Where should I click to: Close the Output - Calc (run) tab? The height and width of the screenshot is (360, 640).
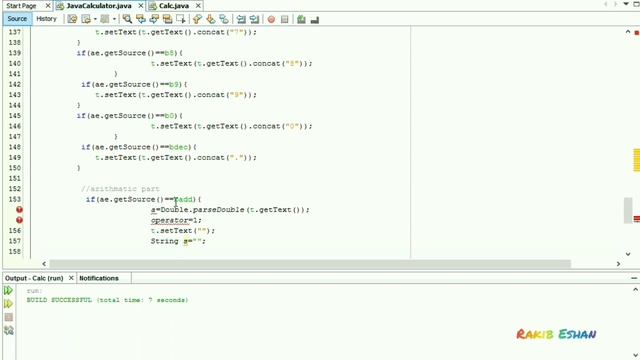point(71,278)
